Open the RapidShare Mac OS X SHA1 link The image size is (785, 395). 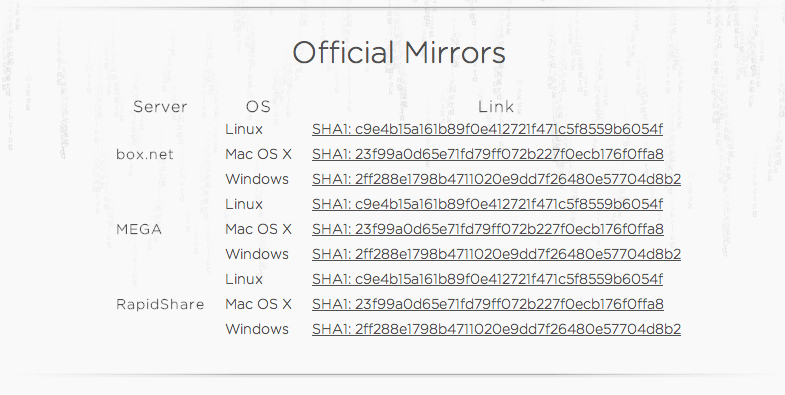click(488, 304)
